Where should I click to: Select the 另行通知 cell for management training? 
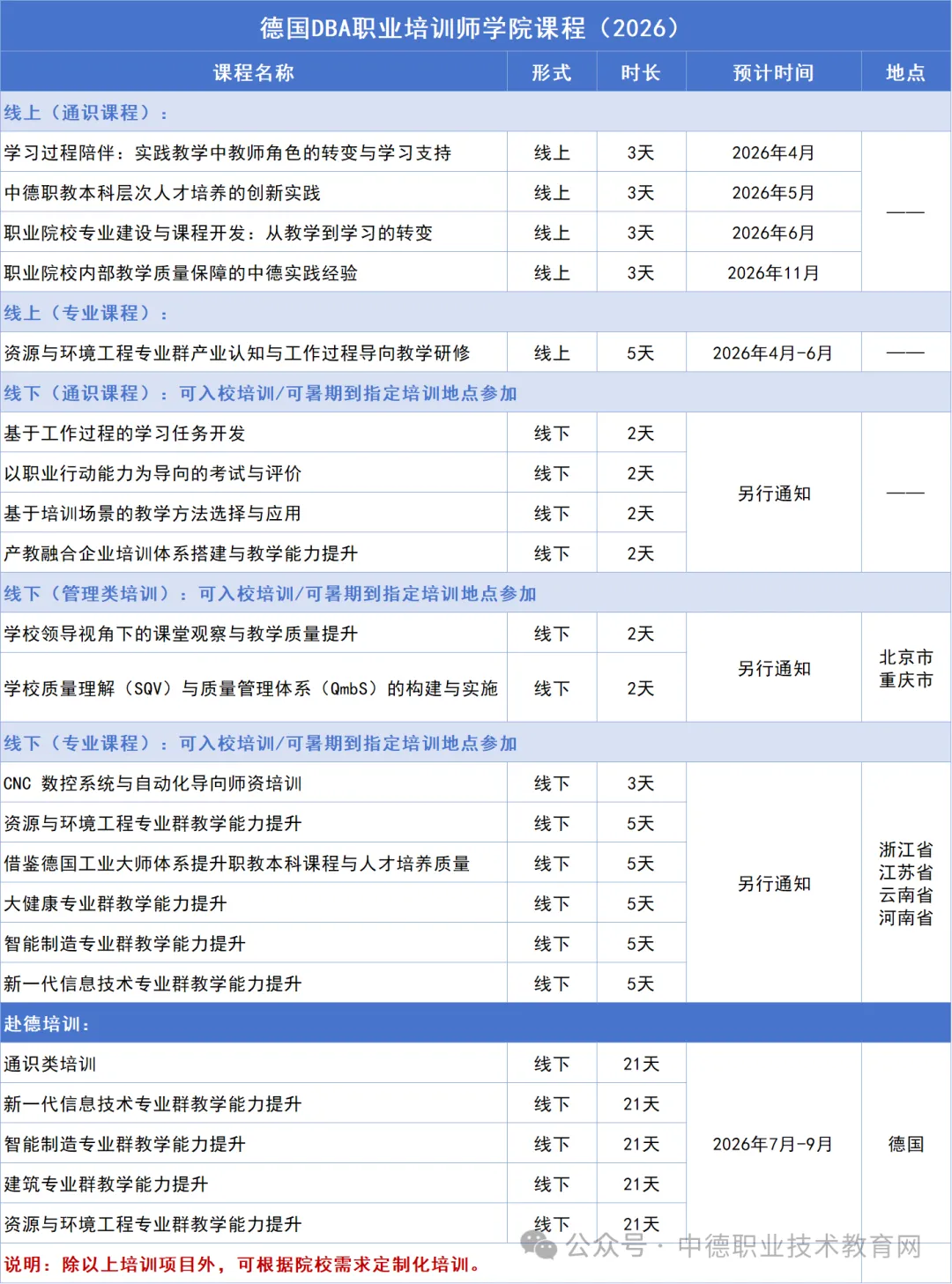click(x=773, y=668)
